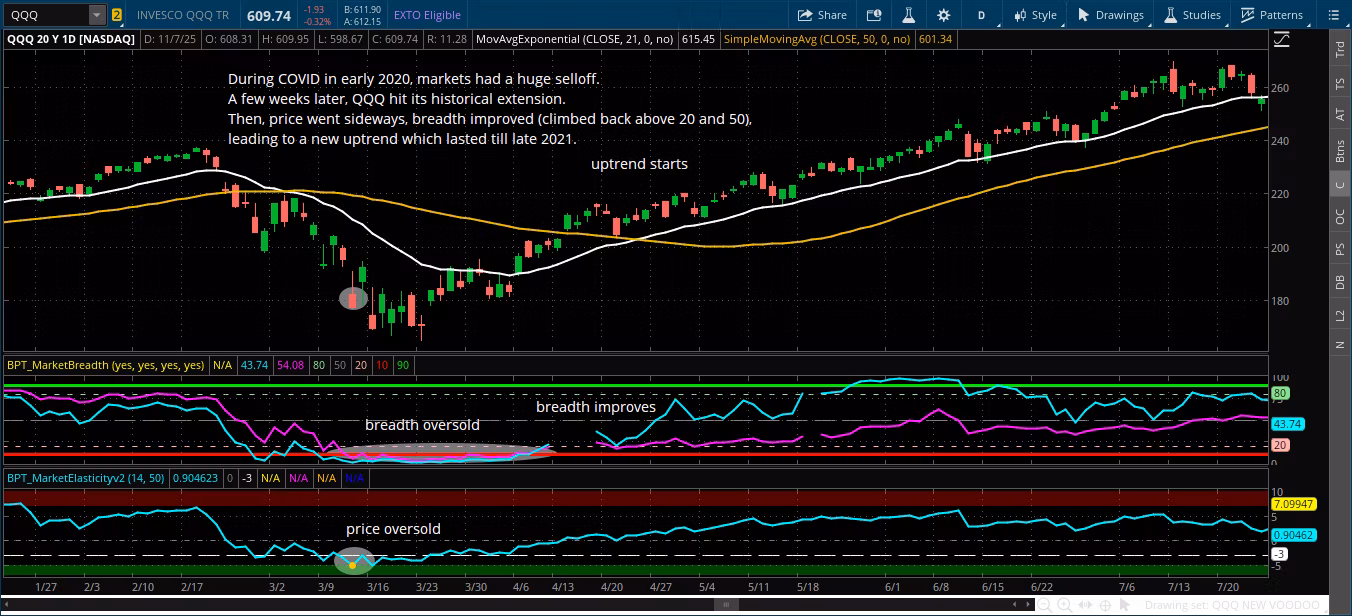The image size is (1352, 616).
Task: Click the yellow number 2 color link badge
Action: [117, 15]
